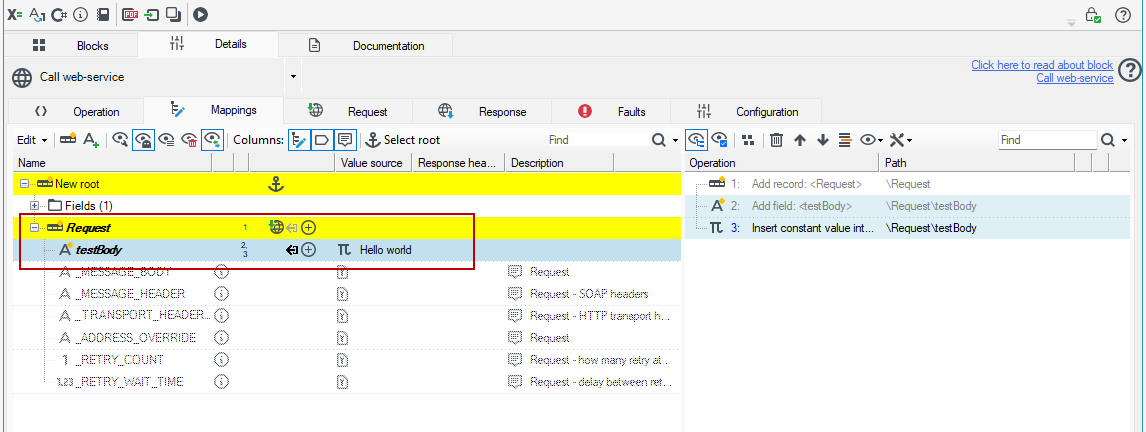Click the anchor icon on New root row
Screen dimensions: 1146x432
click(276, 184)
